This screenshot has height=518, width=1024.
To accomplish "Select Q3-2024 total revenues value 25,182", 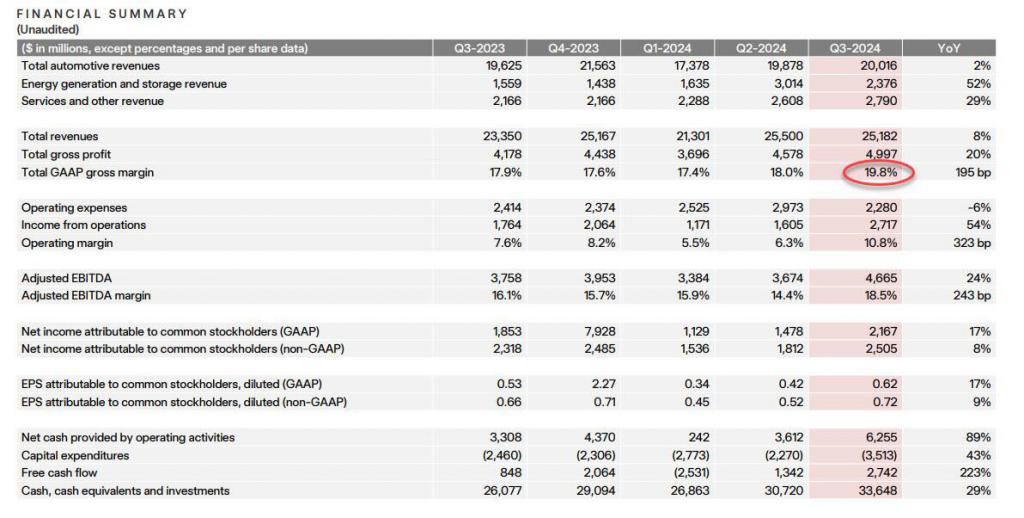I will [879, 137].
